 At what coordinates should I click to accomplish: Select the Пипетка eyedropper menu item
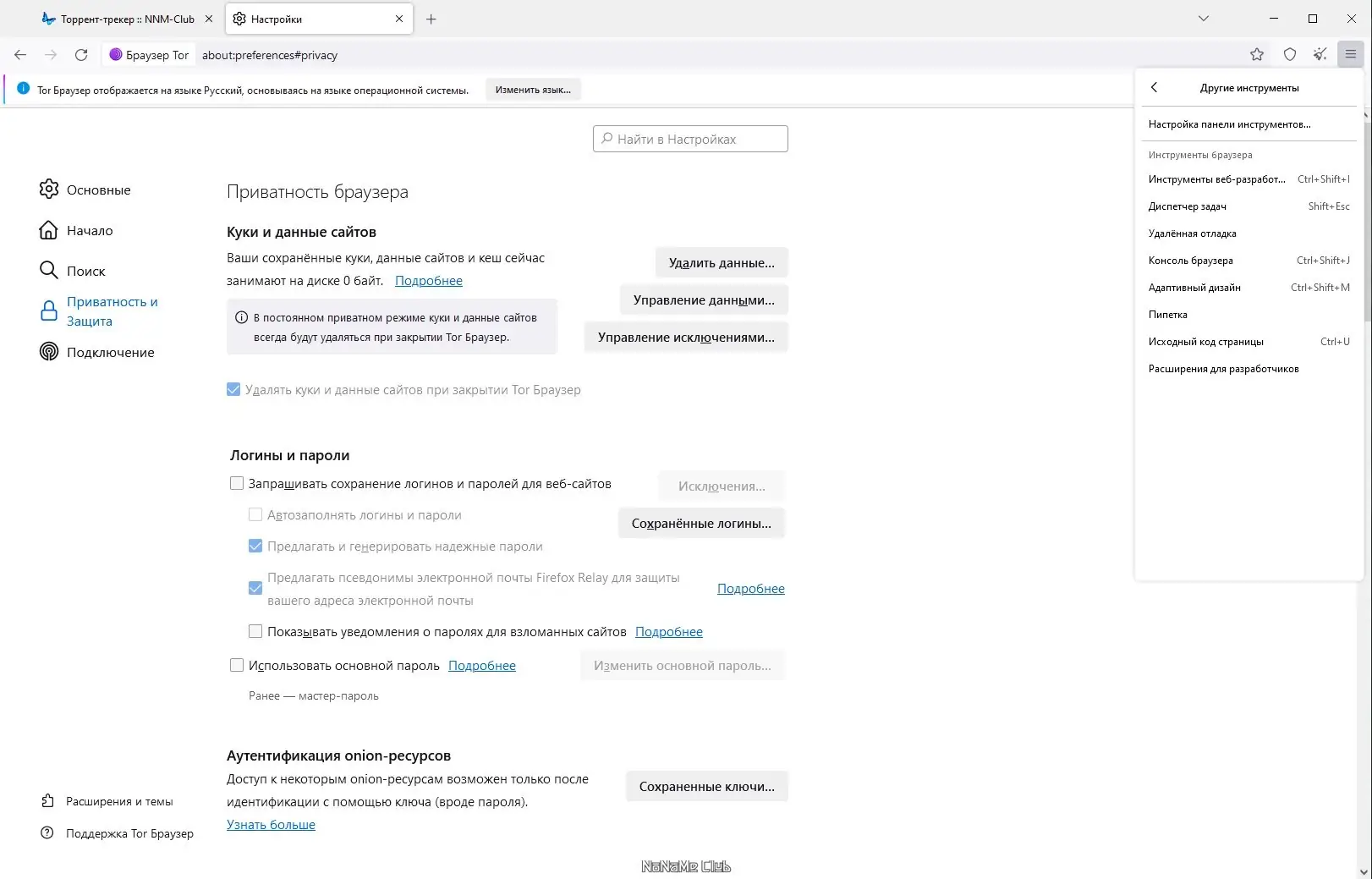1249,315
